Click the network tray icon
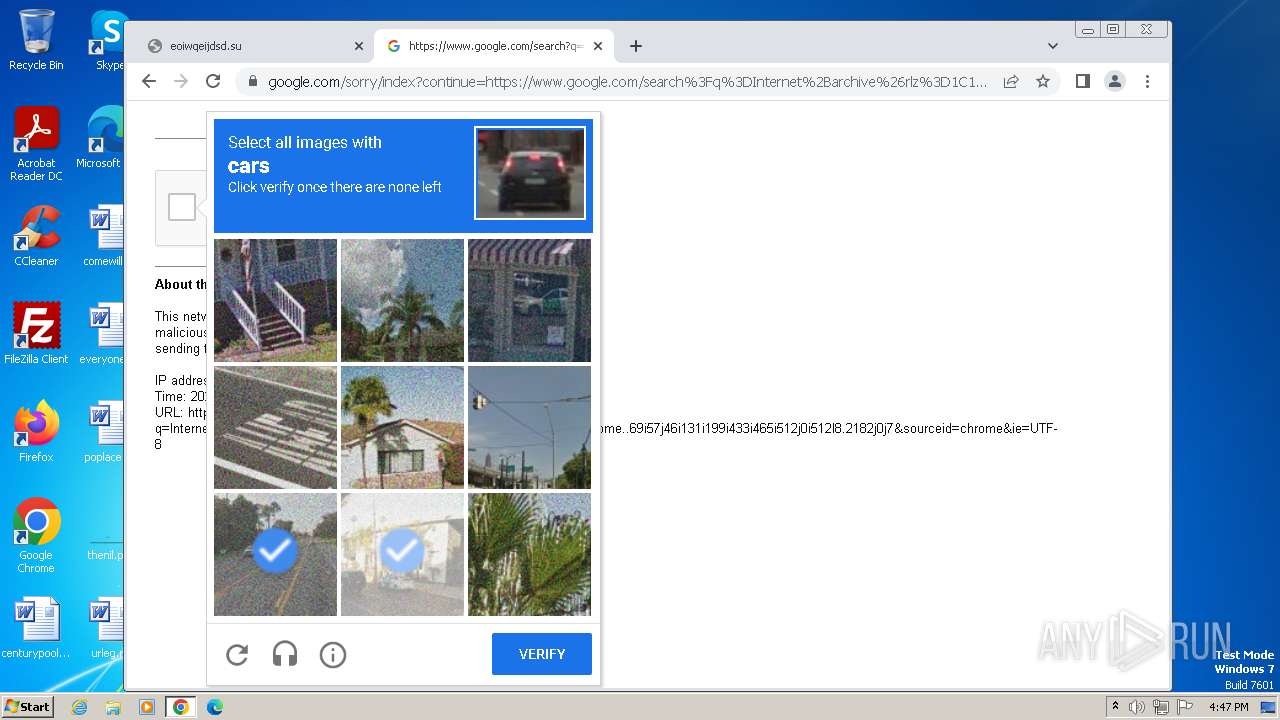Viewport: 1280px width, 720px height. pyautogui.click(x=1160, y=707)
